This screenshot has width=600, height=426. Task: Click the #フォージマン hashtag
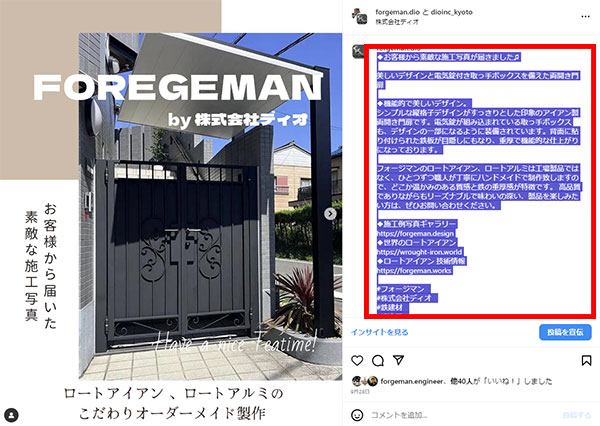click(403, 289)
